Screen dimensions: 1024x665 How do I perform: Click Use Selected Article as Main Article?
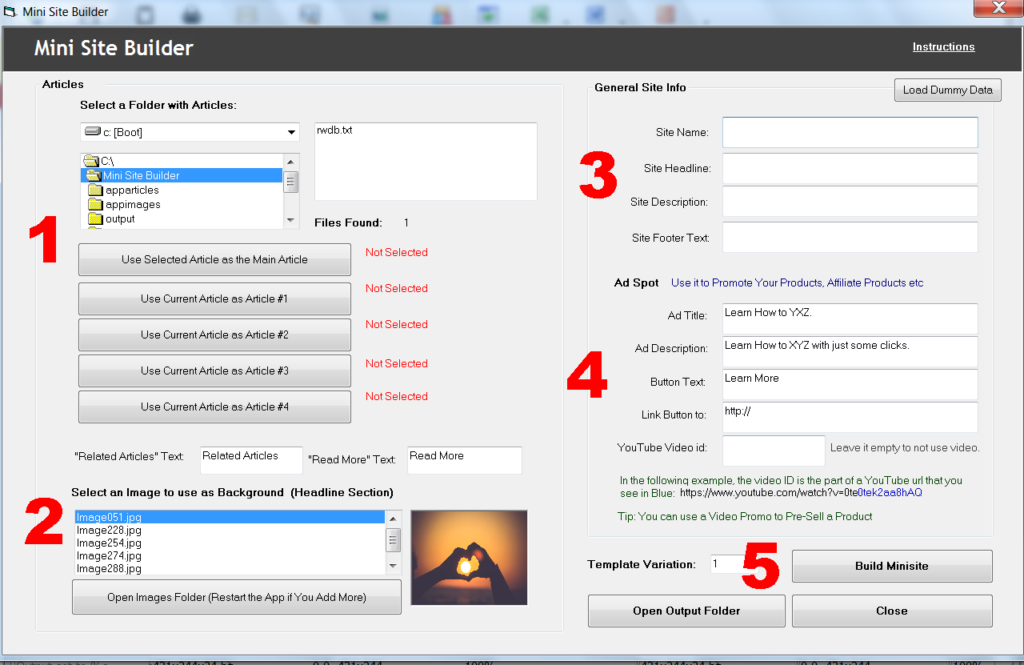point(214,260)
